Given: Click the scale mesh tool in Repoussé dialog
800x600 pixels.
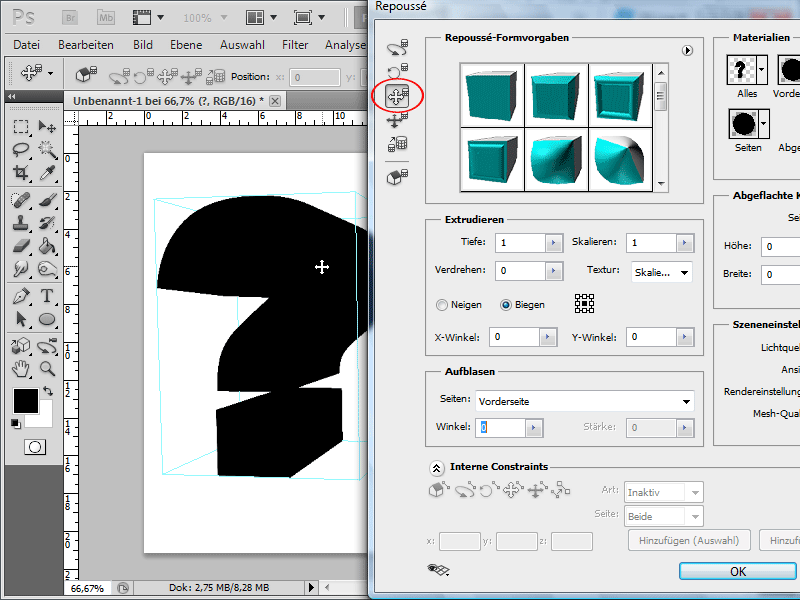Looking at the screenshot, I should point(397,144).
